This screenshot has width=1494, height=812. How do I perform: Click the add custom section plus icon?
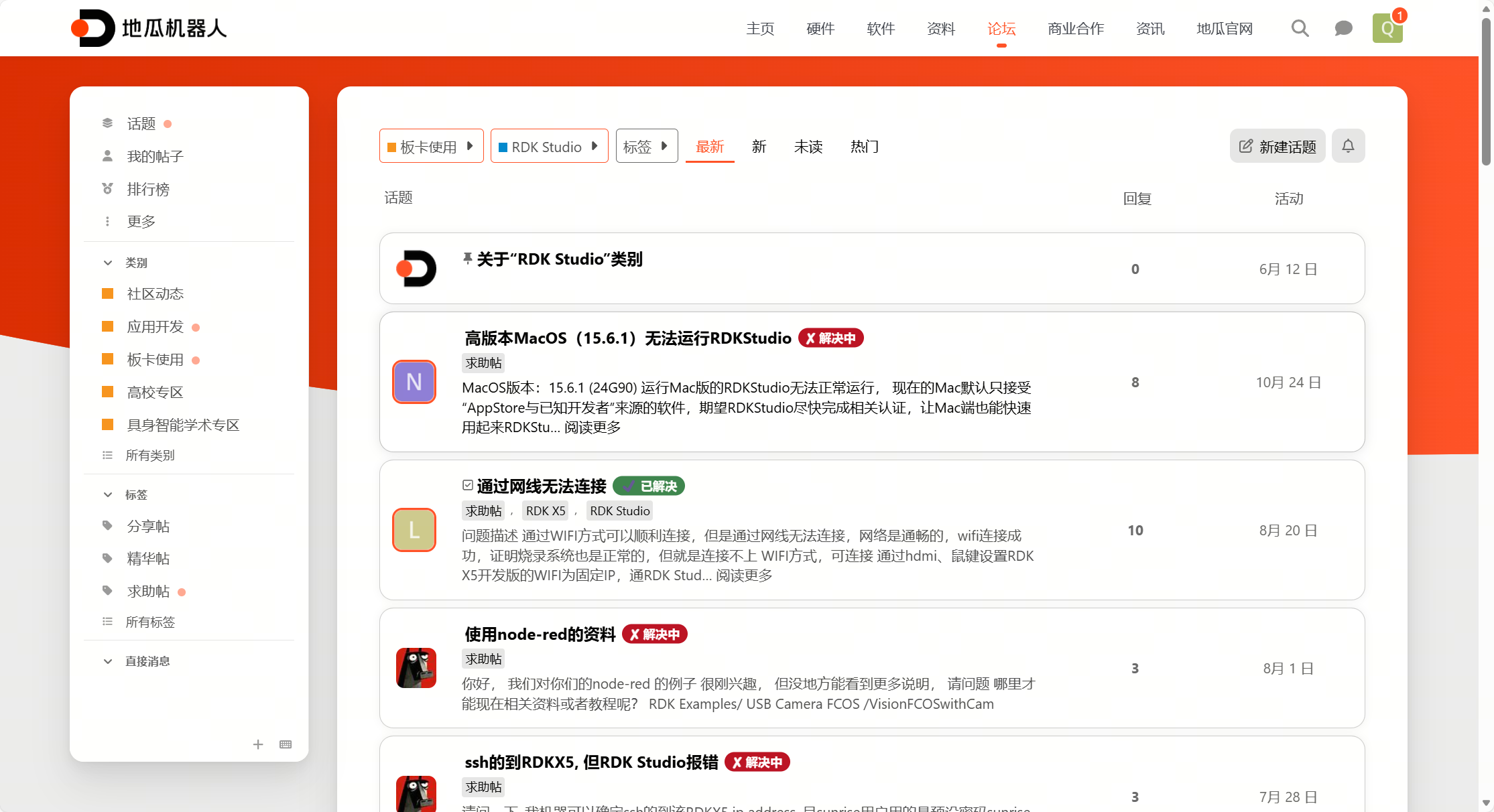pyautogui.click(x=258, y=744)
